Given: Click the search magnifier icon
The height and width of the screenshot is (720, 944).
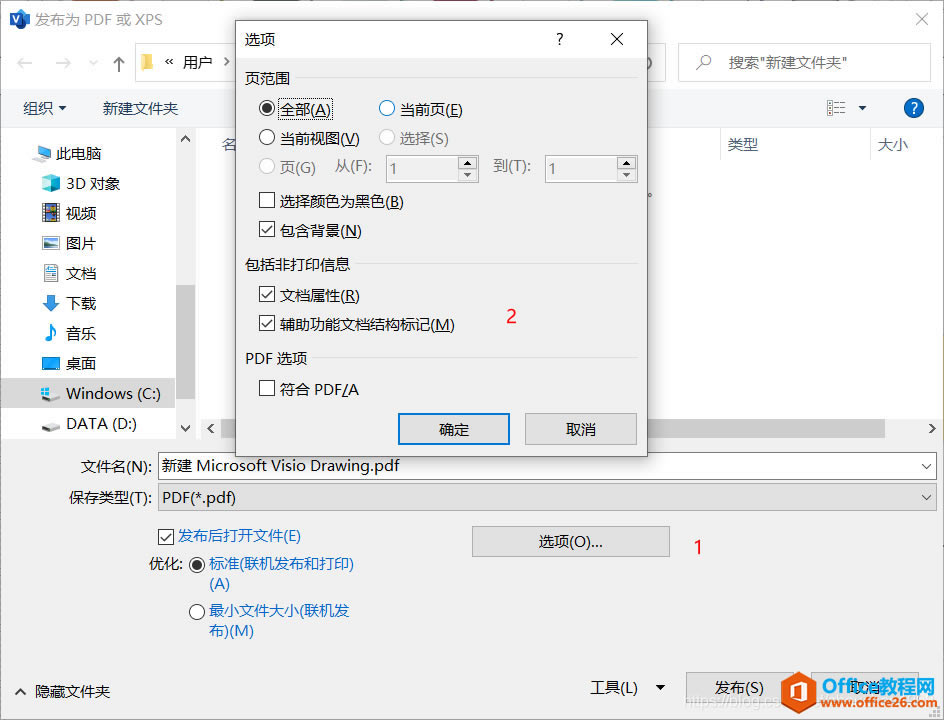Looking at the screenshot, I should point(703,62).
